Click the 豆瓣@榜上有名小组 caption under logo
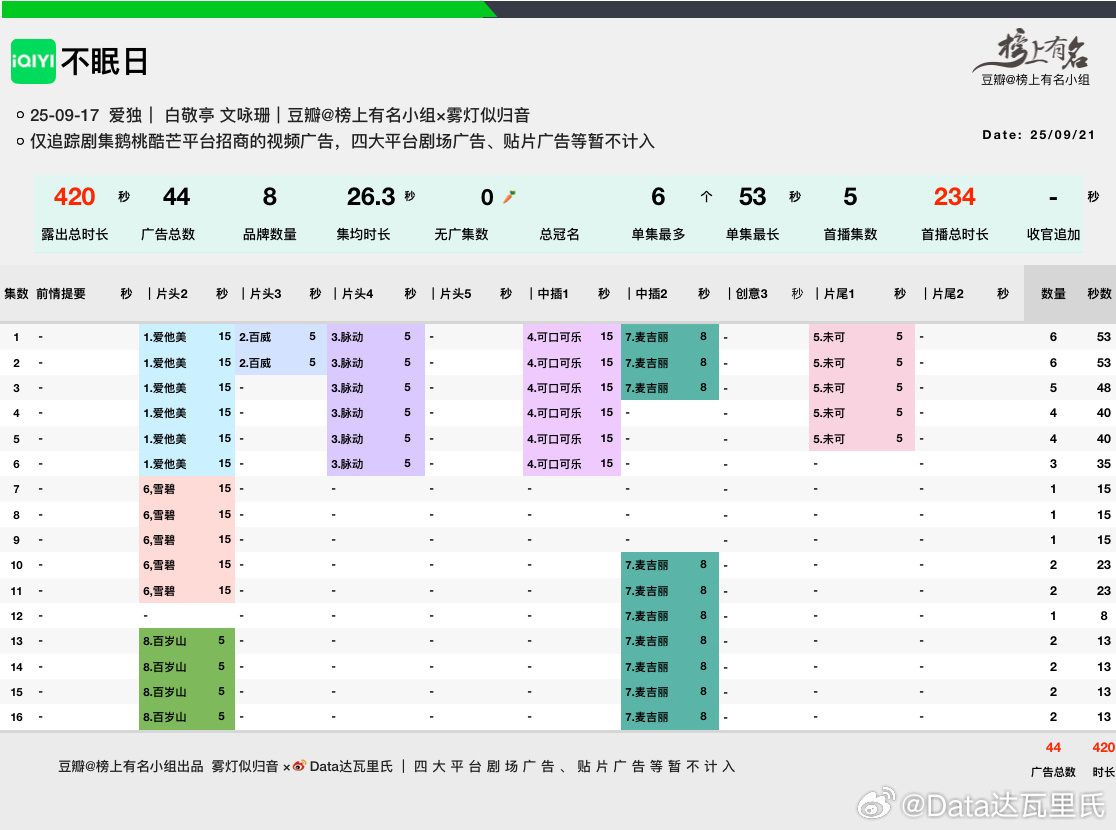This screenshot has height=830, width=1116. click(x=1036, y=80)
